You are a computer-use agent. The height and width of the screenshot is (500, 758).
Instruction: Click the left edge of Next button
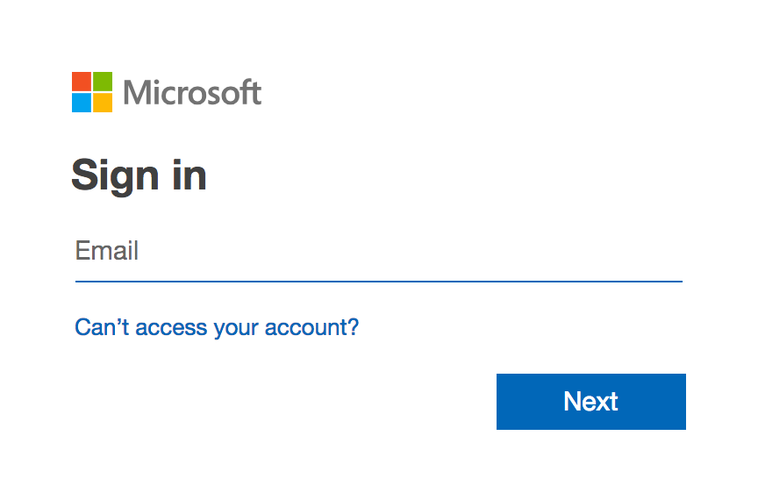[503, 401]
